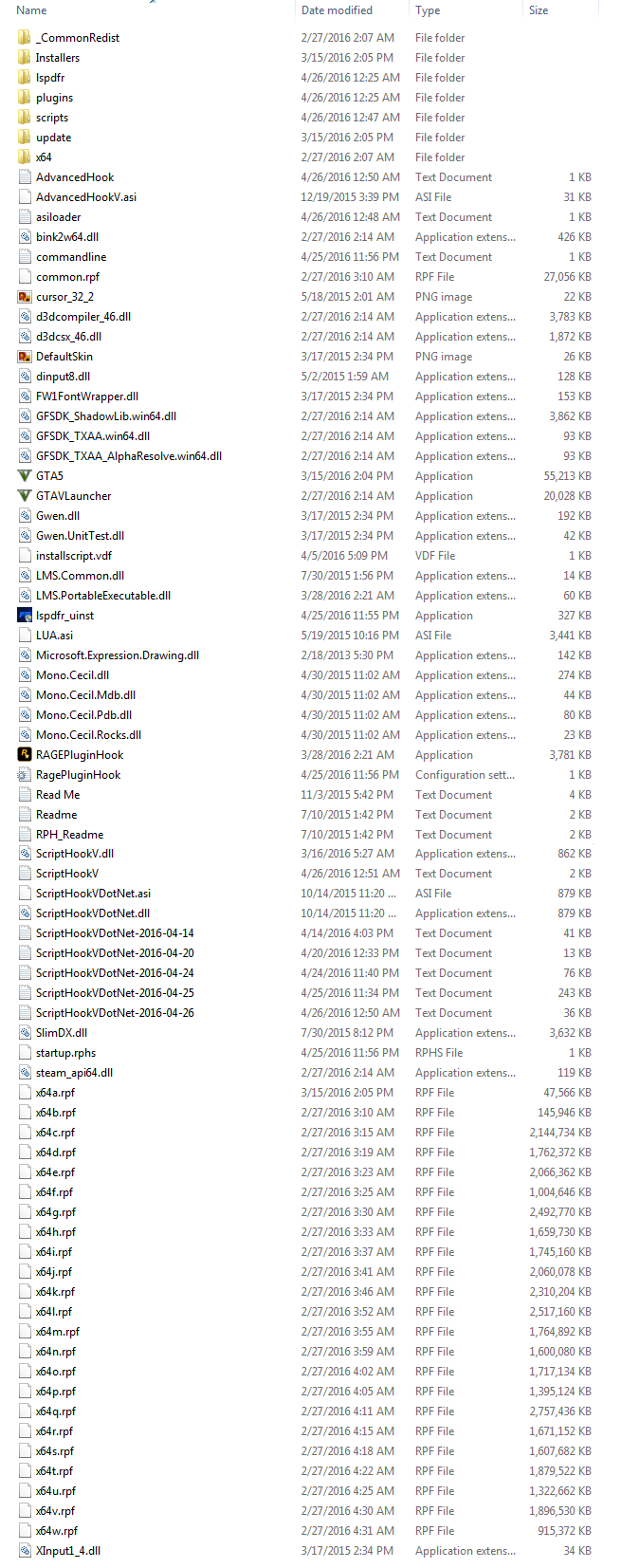Viewport: 639px width, 1568px height.
Task: Select the Read Me text document name
Action: point(58,795)
